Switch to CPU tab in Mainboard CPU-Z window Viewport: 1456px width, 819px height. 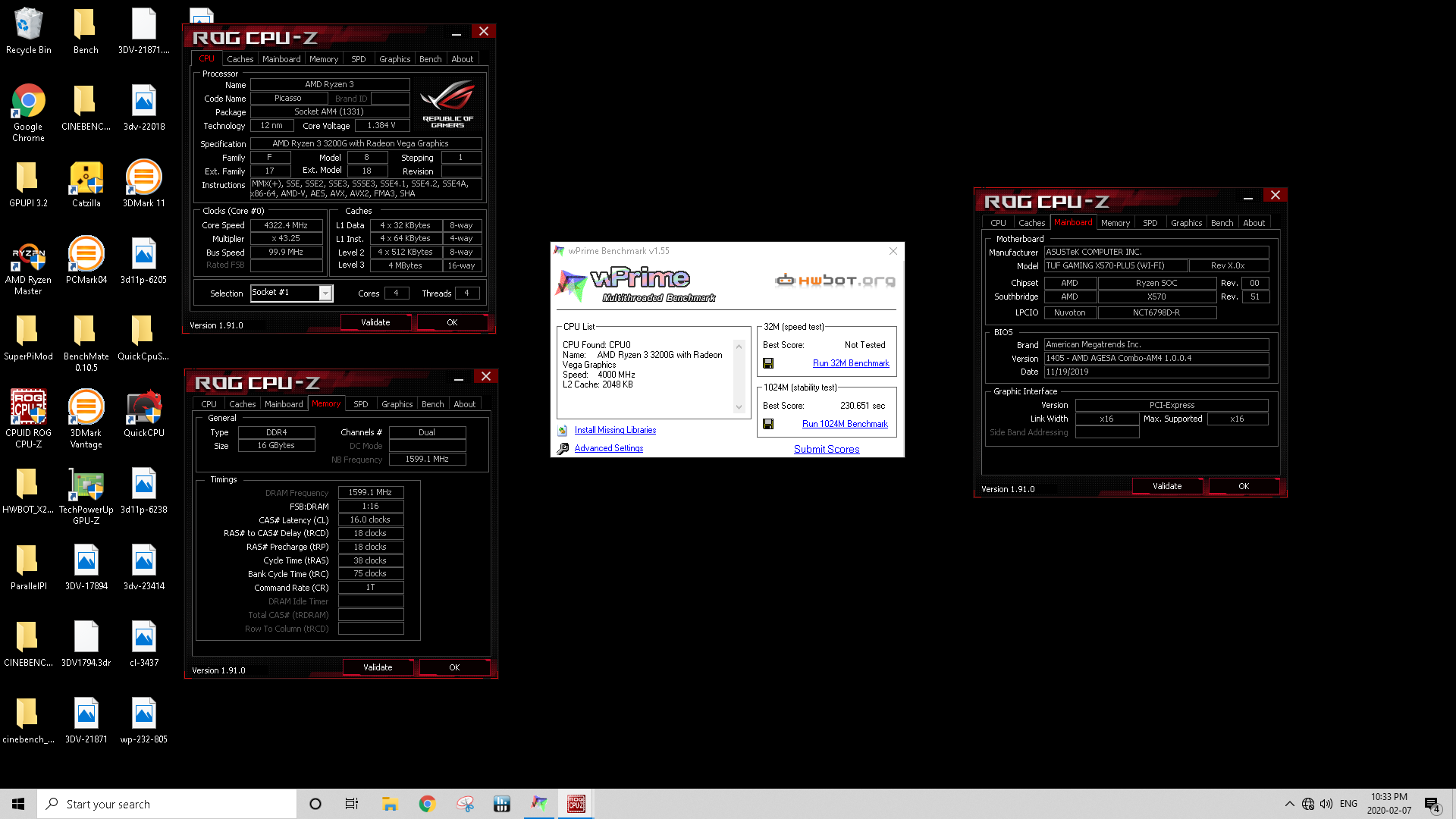point(999,223)
